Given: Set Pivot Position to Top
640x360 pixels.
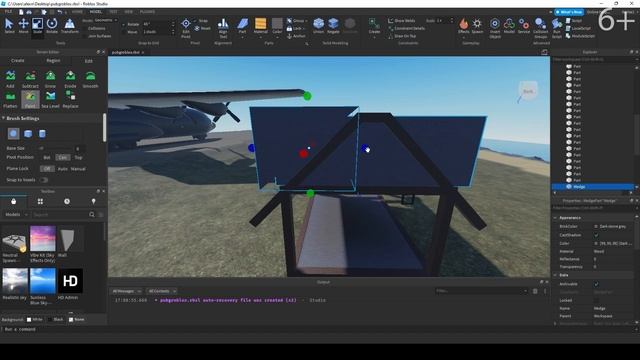Looking at the screenshot, I should (x=78, y=158).
